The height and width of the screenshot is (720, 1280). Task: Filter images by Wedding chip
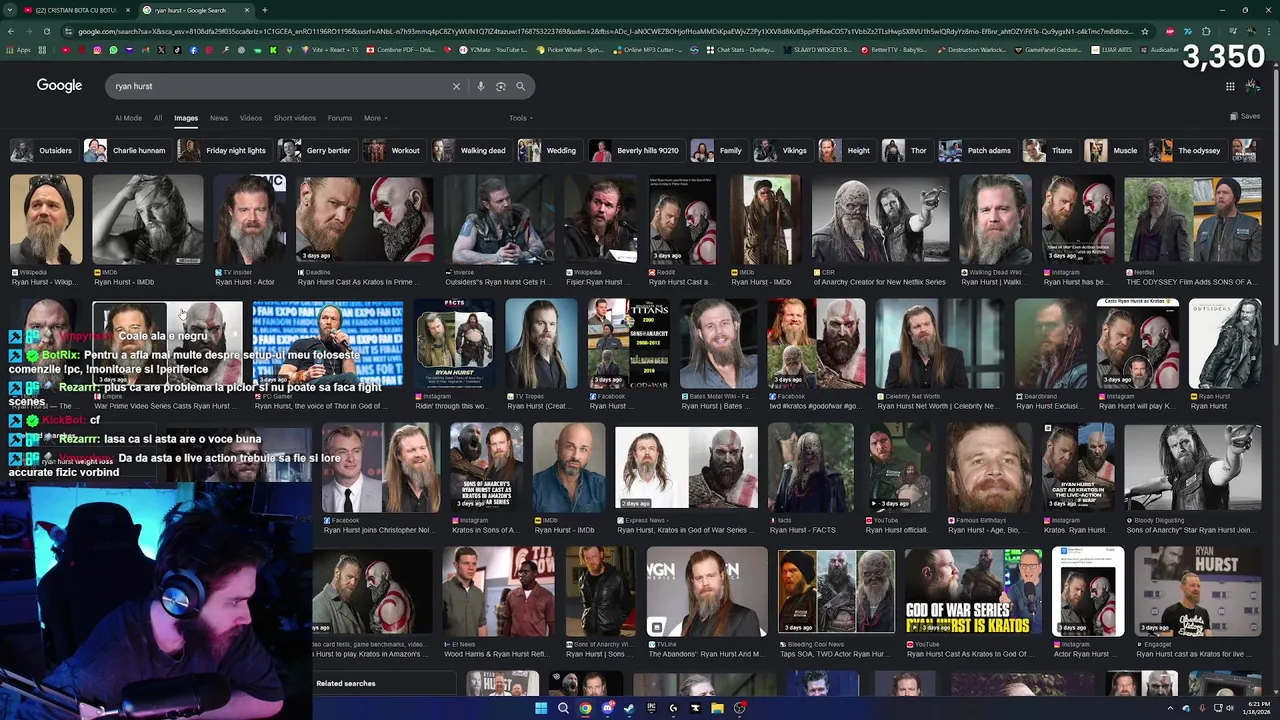point(548,150)
